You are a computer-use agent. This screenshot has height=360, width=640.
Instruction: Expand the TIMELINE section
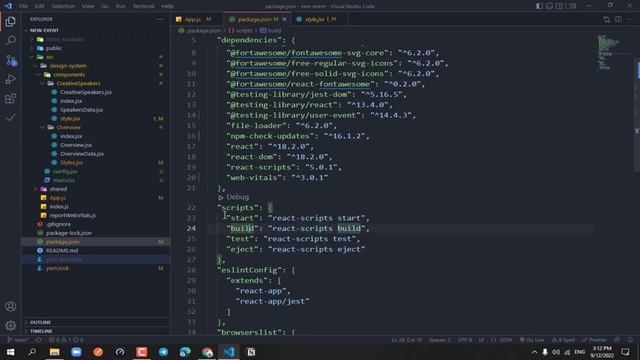[41, 331]
